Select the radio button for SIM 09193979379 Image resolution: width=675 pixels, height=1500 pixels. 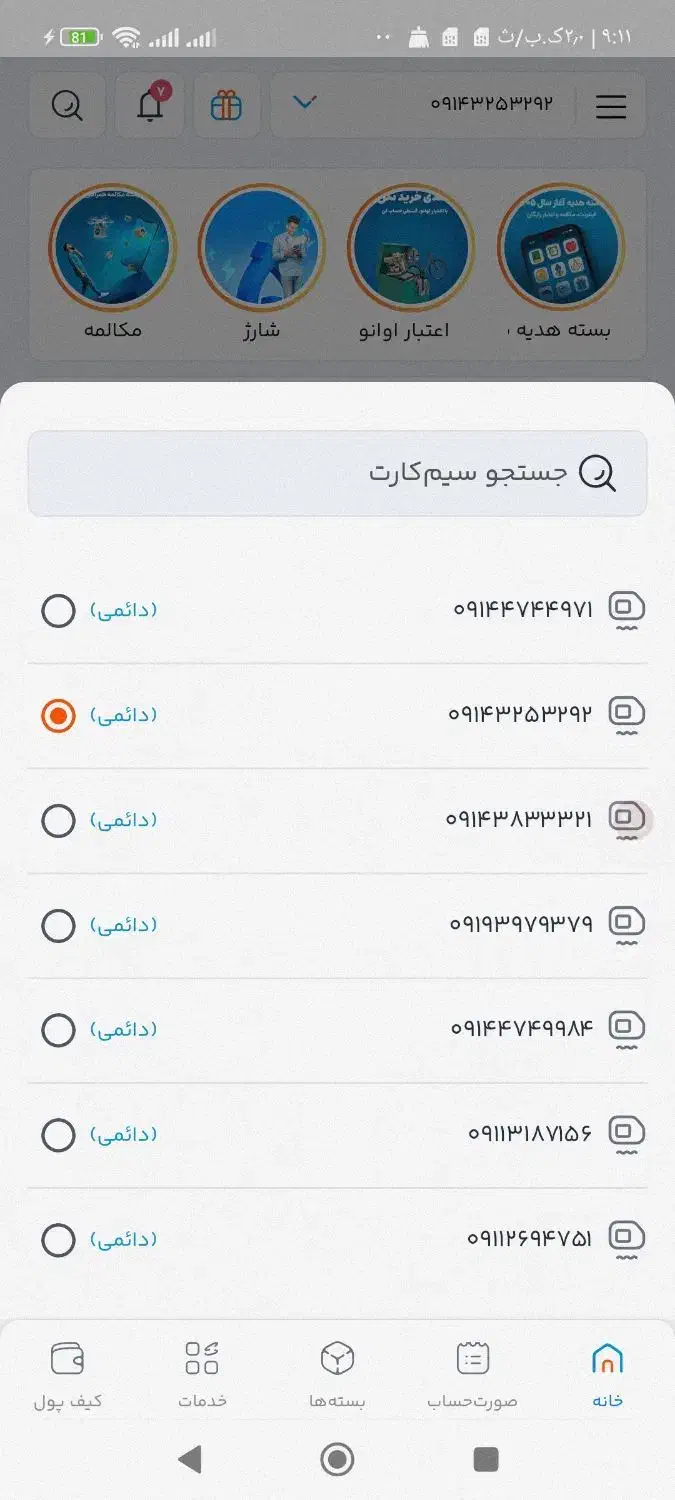click(x=58, y=925)
